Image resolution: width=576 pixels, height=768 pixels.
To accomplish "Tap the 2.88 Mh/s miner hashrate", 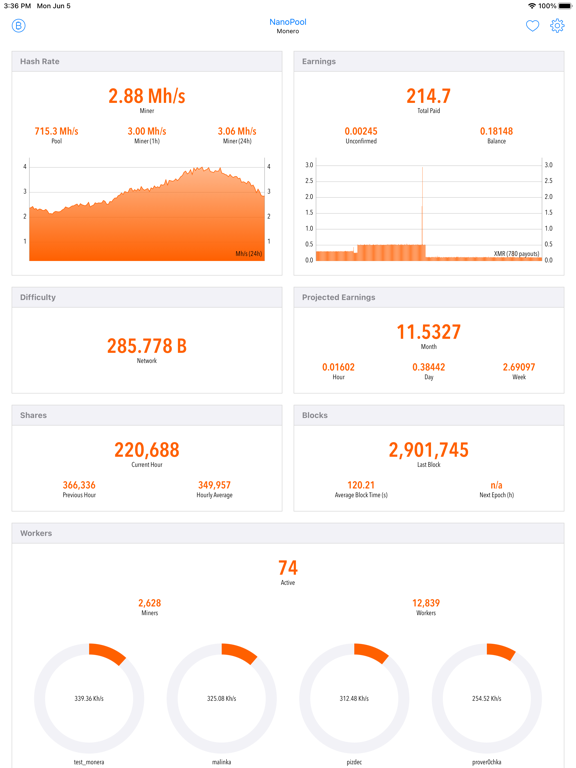I will [147, 96].
